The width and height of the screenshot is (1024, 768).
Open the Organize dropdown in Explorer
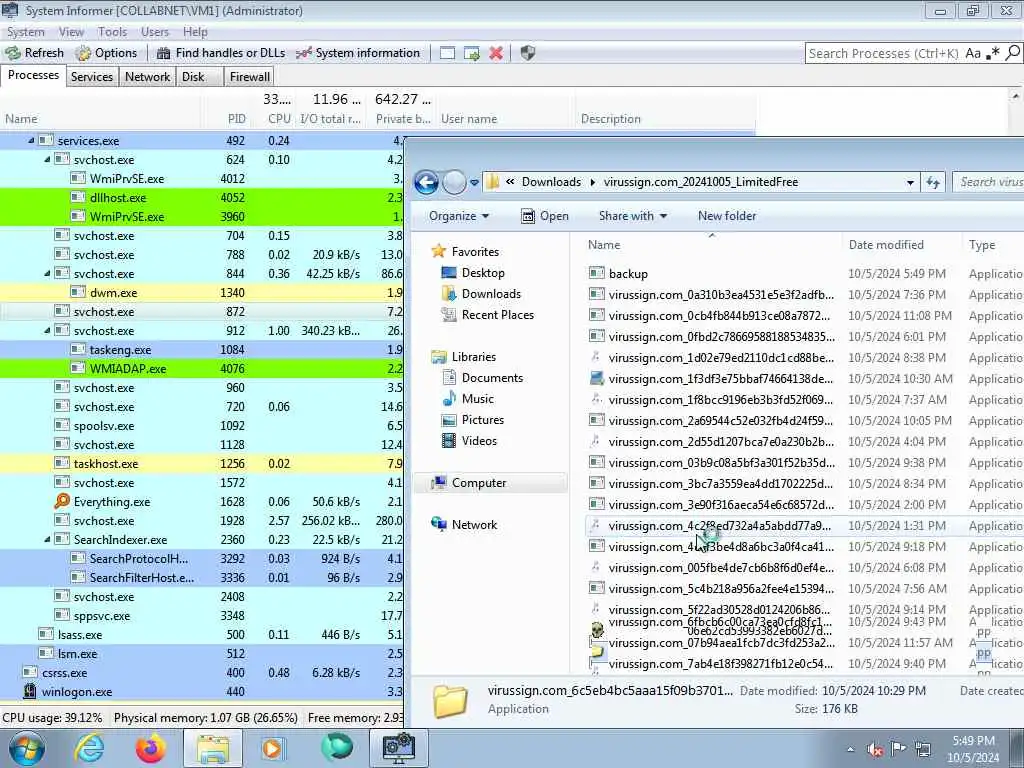[459, 216]
